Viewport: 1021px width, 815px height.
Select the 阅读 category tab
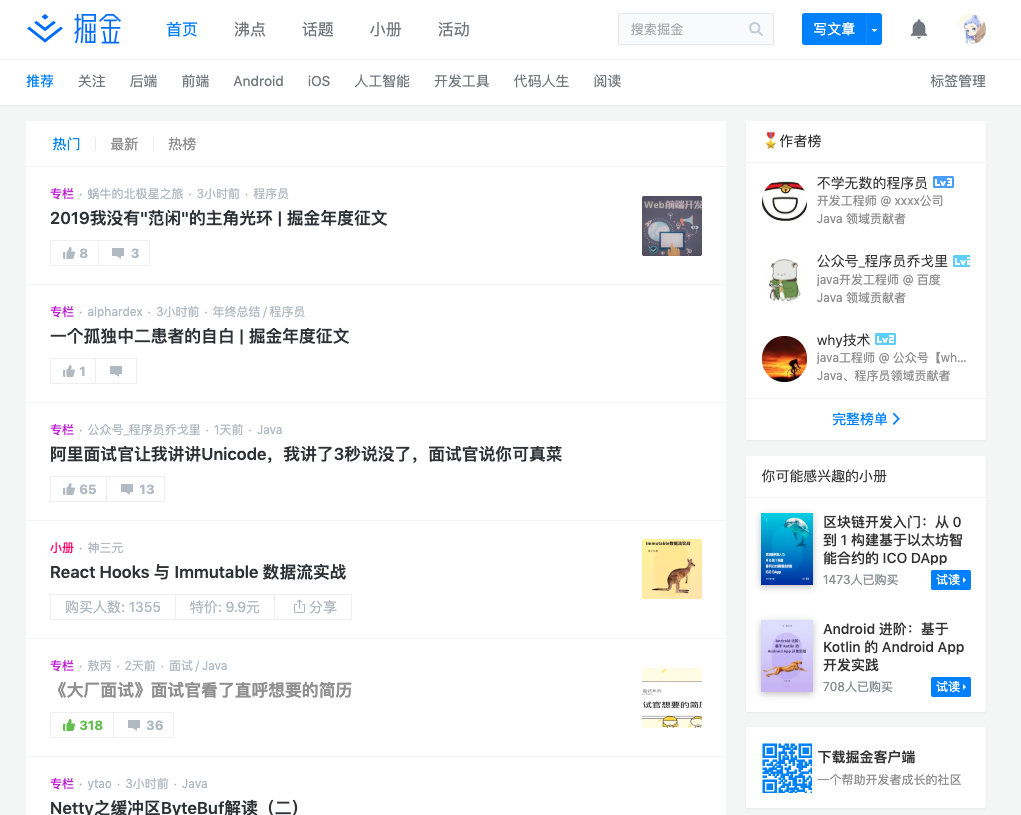(608, 81)
